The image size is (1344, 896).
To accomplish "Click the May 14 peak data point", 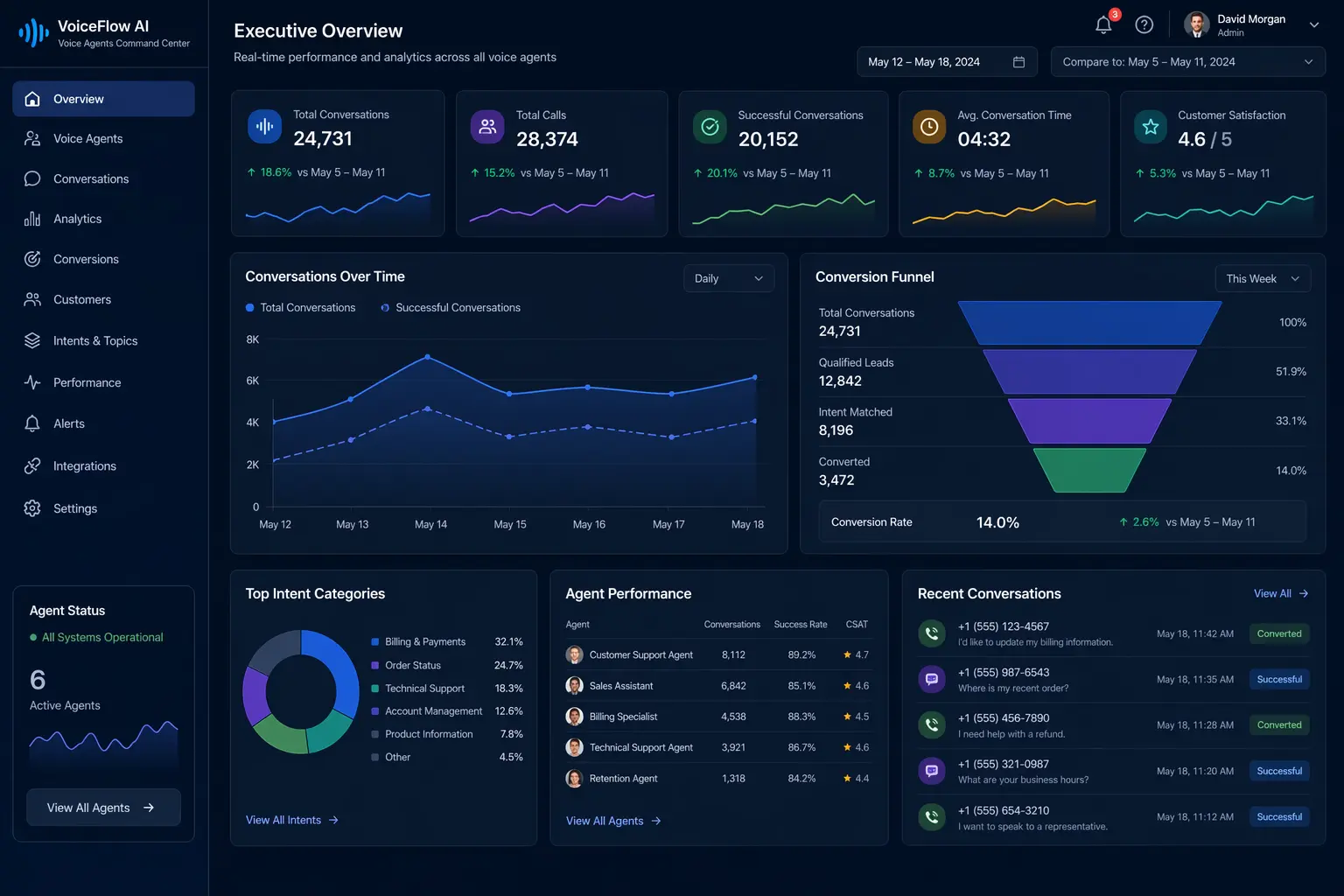I will click(428, 357).
